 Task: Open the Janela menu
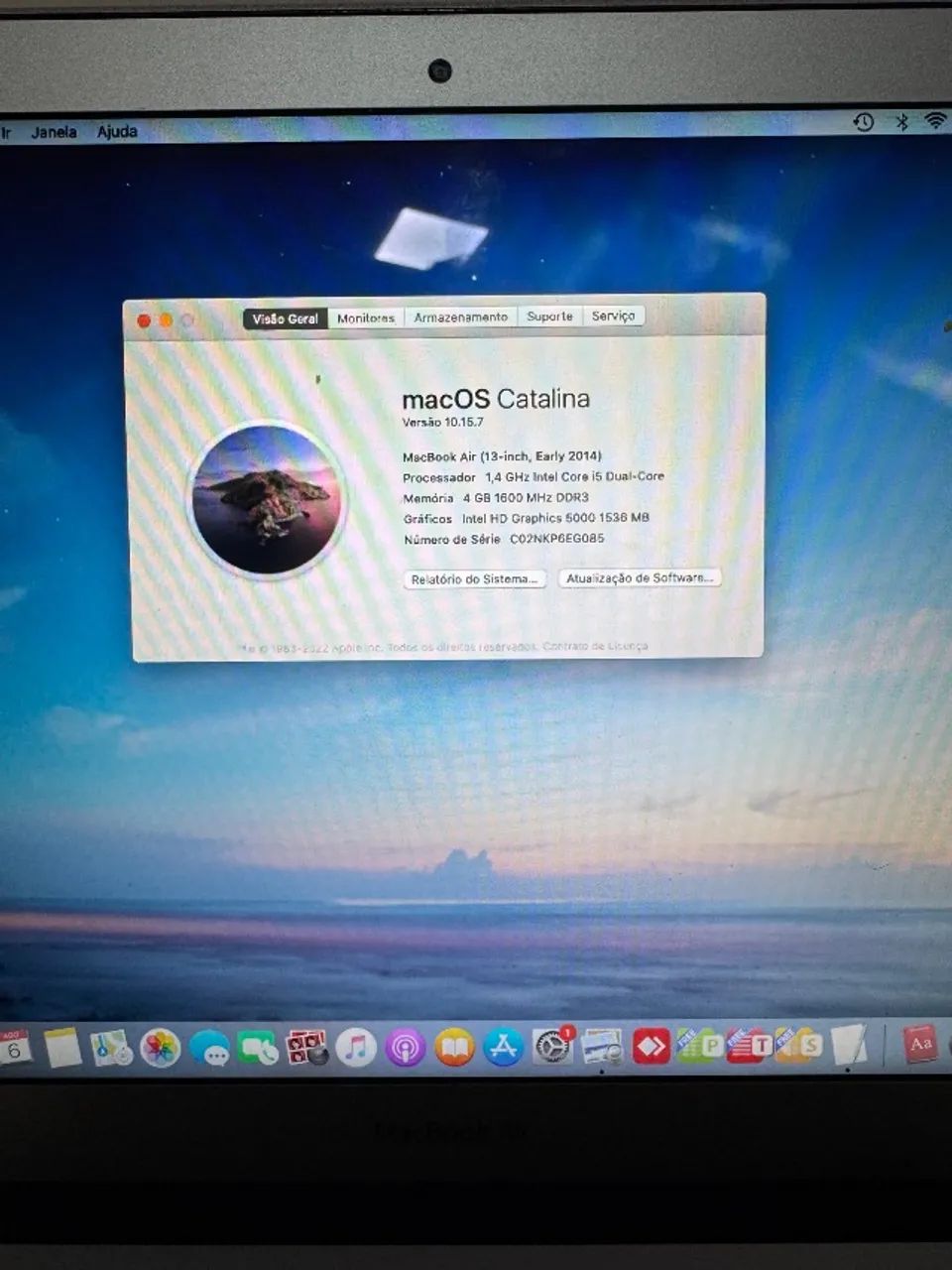pos(54,132)
